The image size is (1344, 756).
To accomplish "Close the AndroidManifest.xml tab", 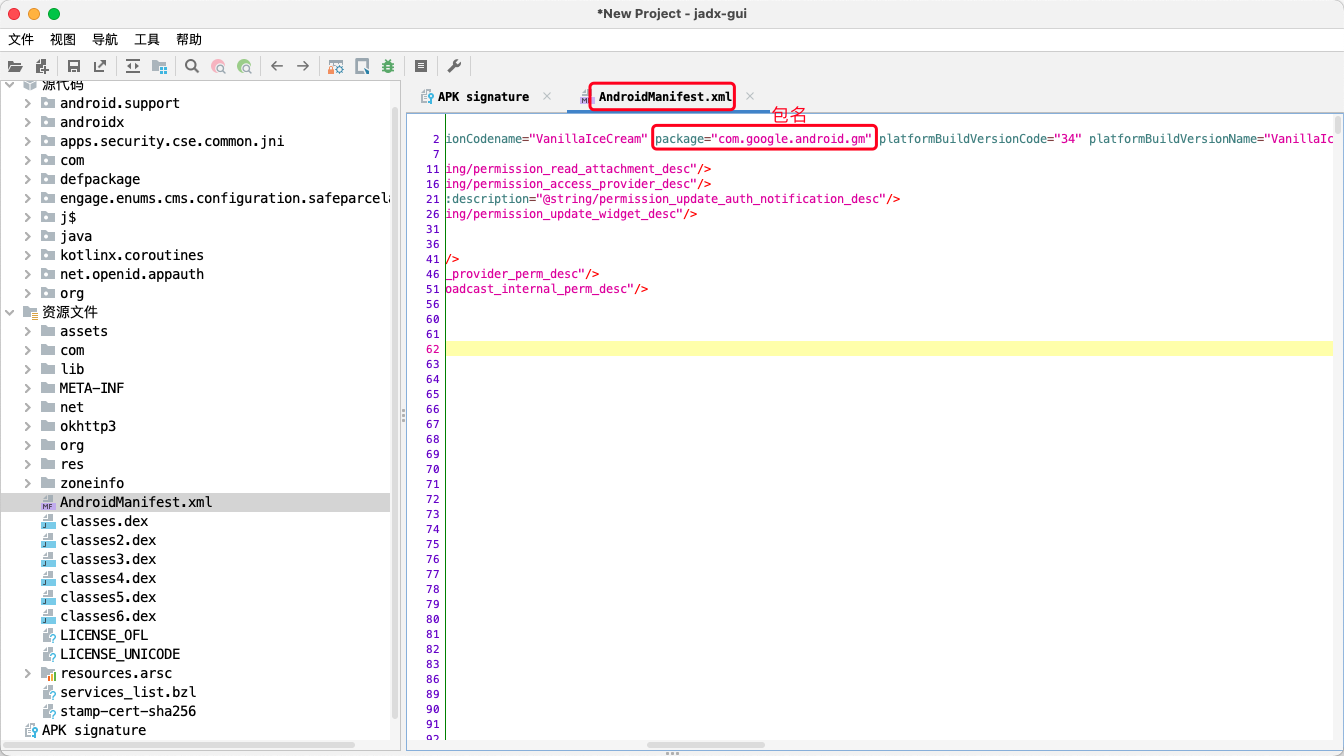I will pos(750,97).
